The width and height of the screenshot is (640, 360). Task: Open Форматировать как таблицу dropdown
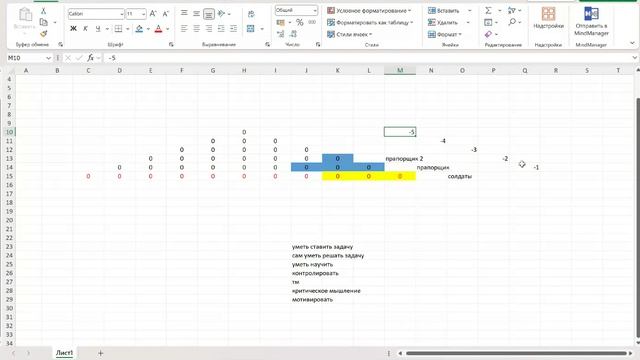pyautogui.click(x=370, y=22)
